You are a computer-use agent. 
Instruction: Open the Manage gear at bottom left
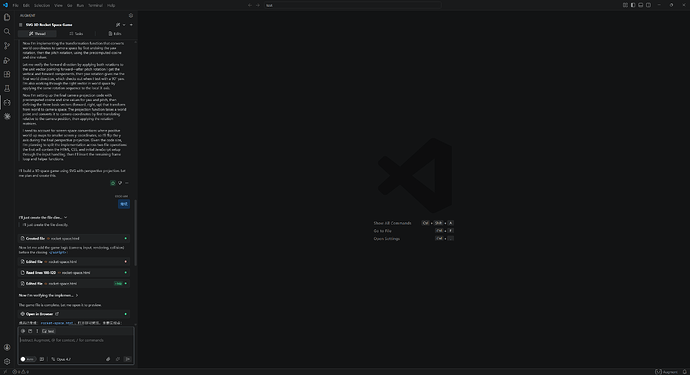(7, 361)
